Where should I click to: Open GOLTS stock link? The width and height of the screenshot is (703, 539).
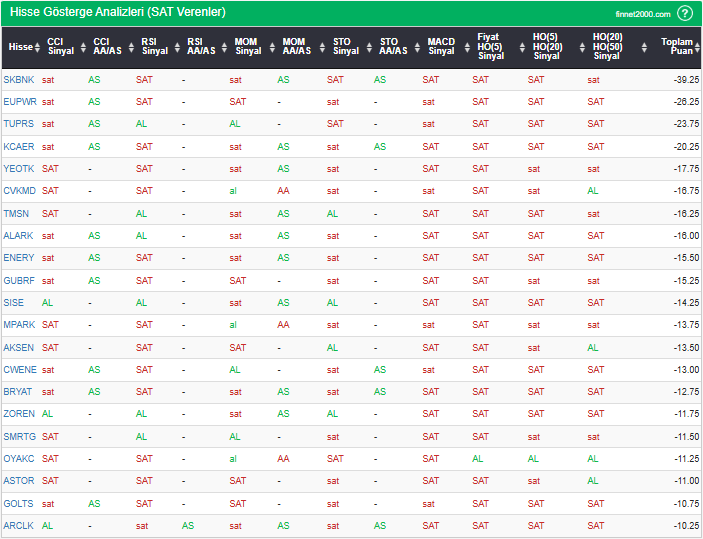[x=18, y=504]
